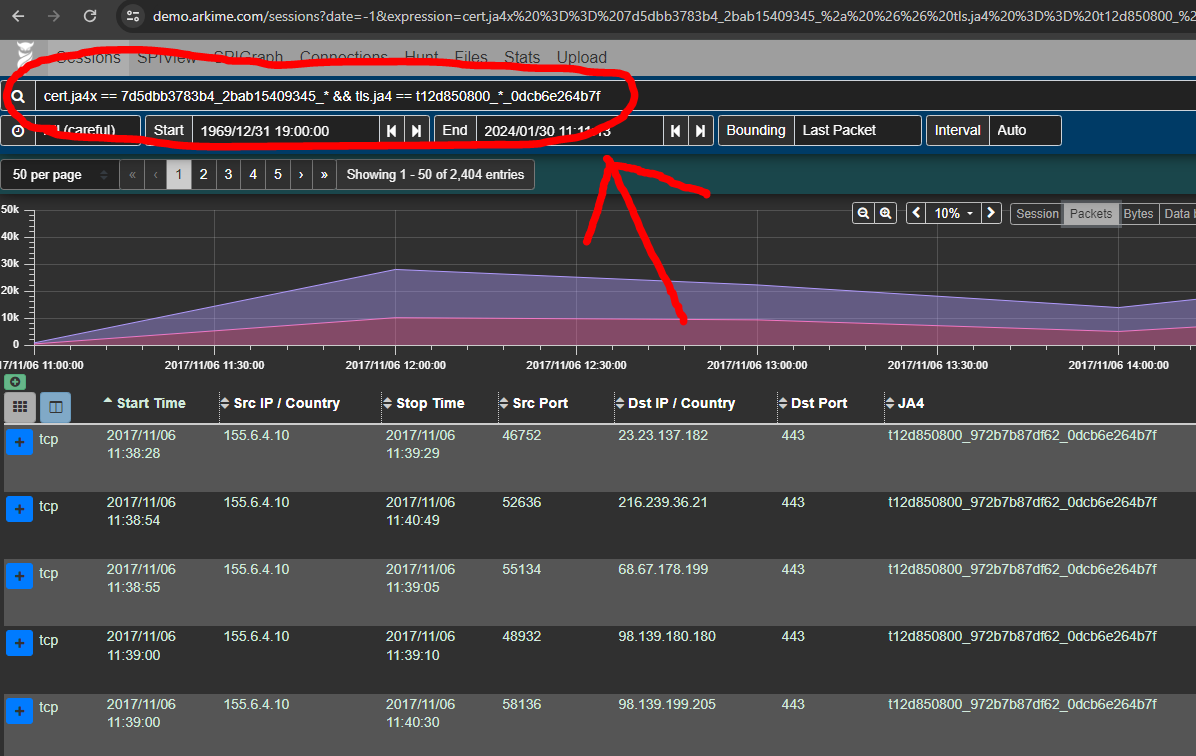
Task: Open Bounding Last Packet dropdown
Action: pos(857,130)
